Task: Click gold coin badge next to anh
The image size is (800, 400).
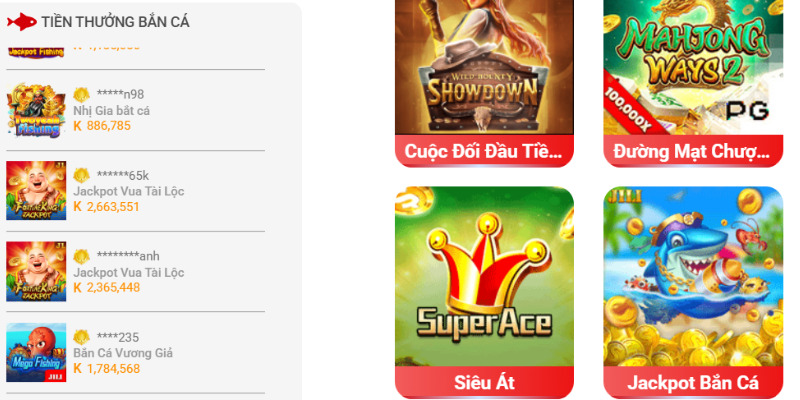Action: pyautogui.click(x=82, y=256)
